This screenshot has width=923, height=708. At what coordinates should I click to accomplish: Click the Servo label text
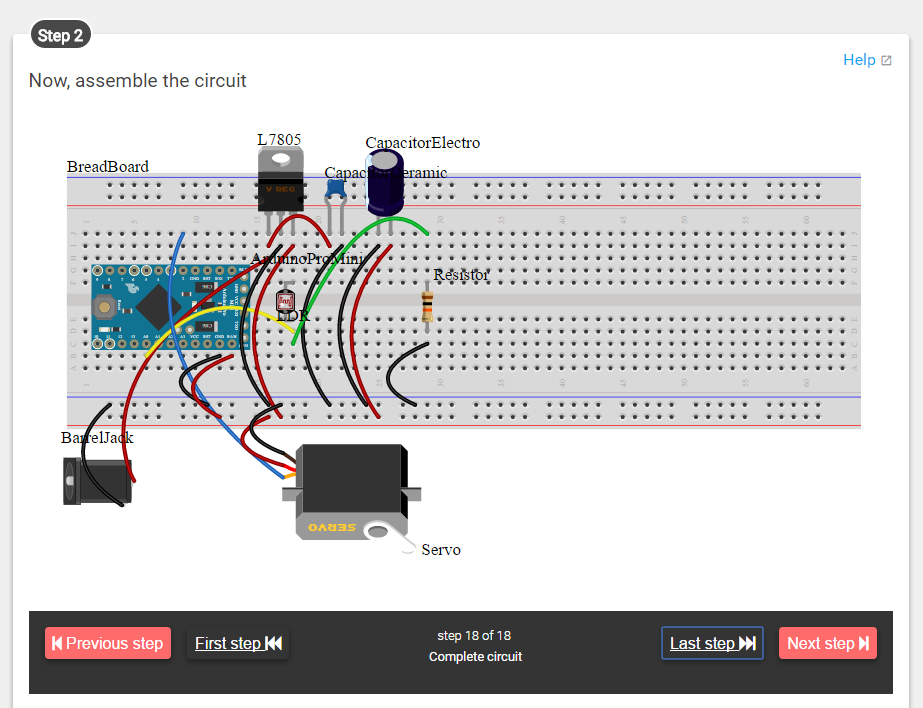(440, 550)
